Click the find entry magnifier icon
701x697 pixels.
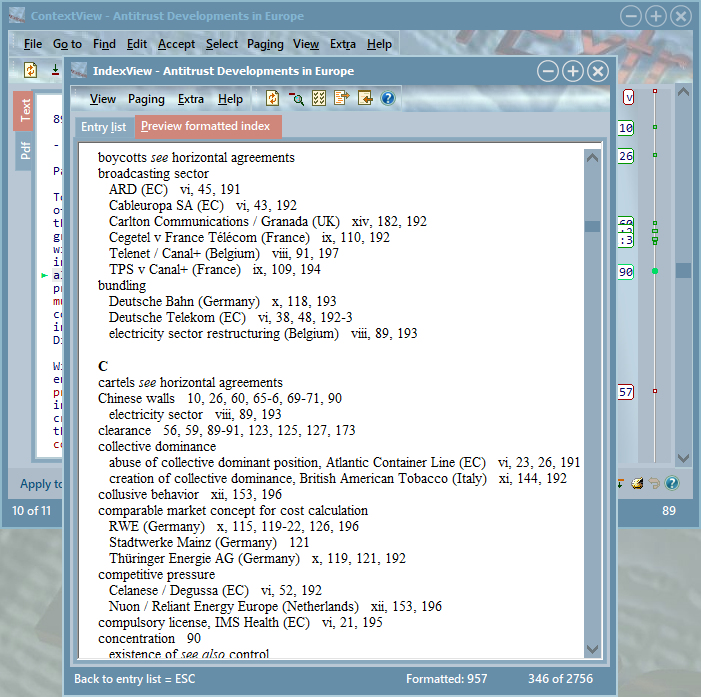296,98
